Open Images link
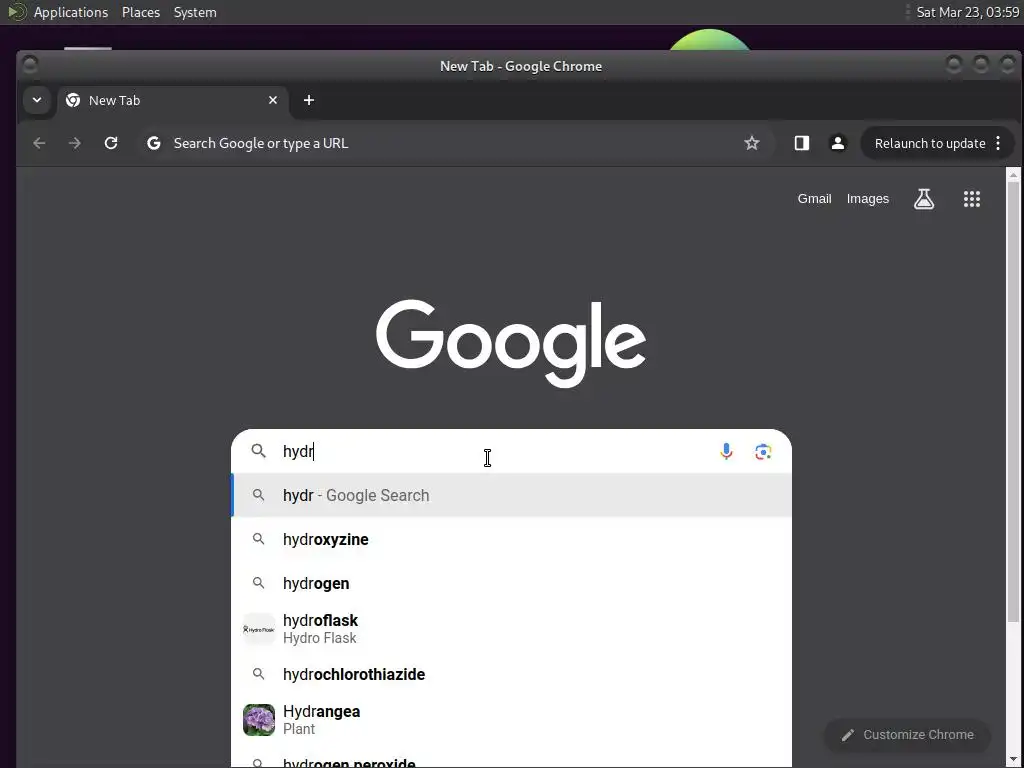 point(867,199)
